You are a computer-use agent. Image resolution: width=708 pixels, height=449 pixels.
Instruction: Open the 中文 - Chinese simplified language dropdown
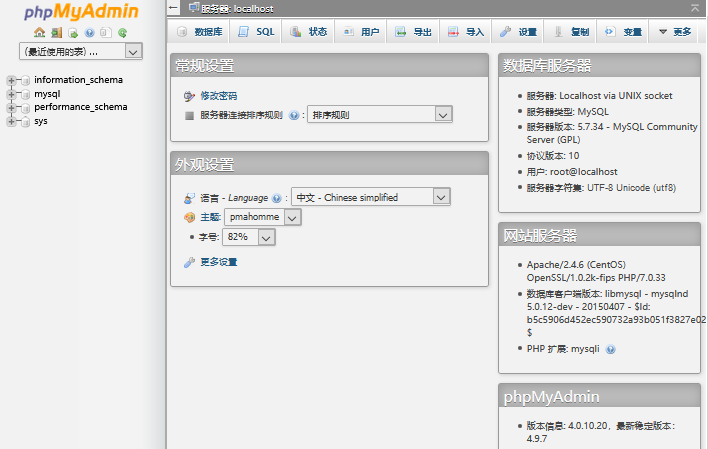[371, 197]
